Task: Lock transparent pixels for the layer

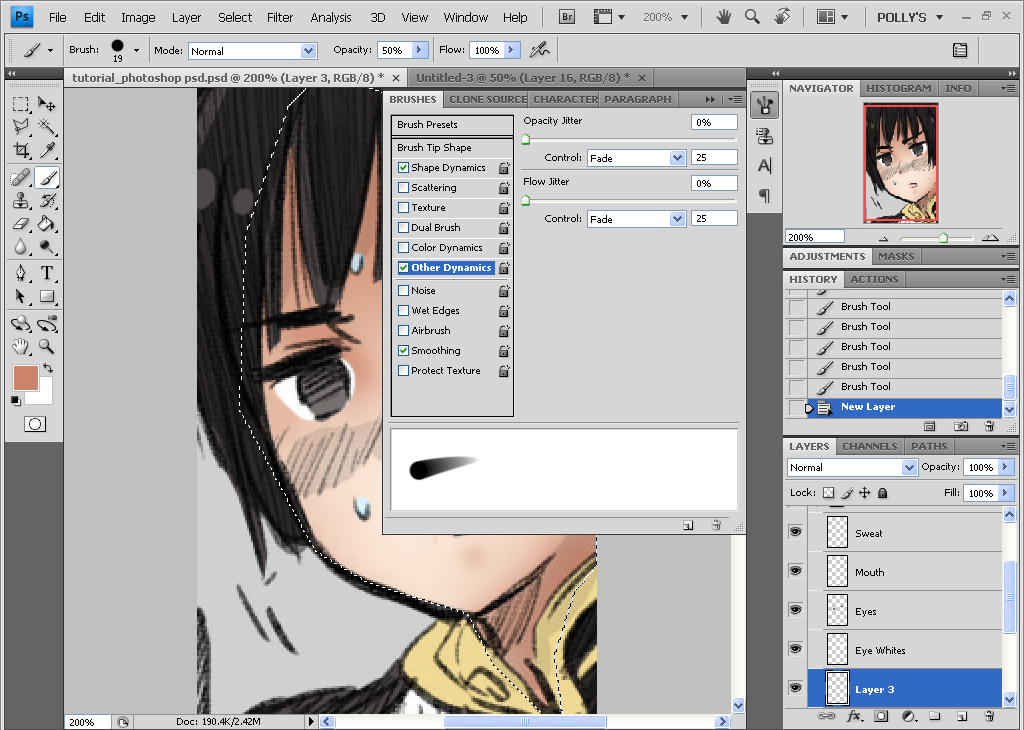Action: [x=828, y=493]
